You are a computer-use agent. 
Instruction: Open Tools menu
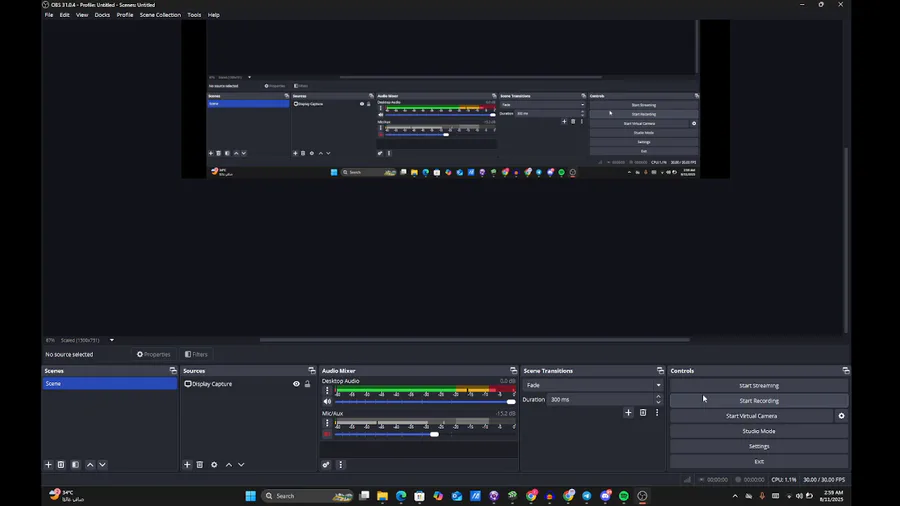[194, 15]
